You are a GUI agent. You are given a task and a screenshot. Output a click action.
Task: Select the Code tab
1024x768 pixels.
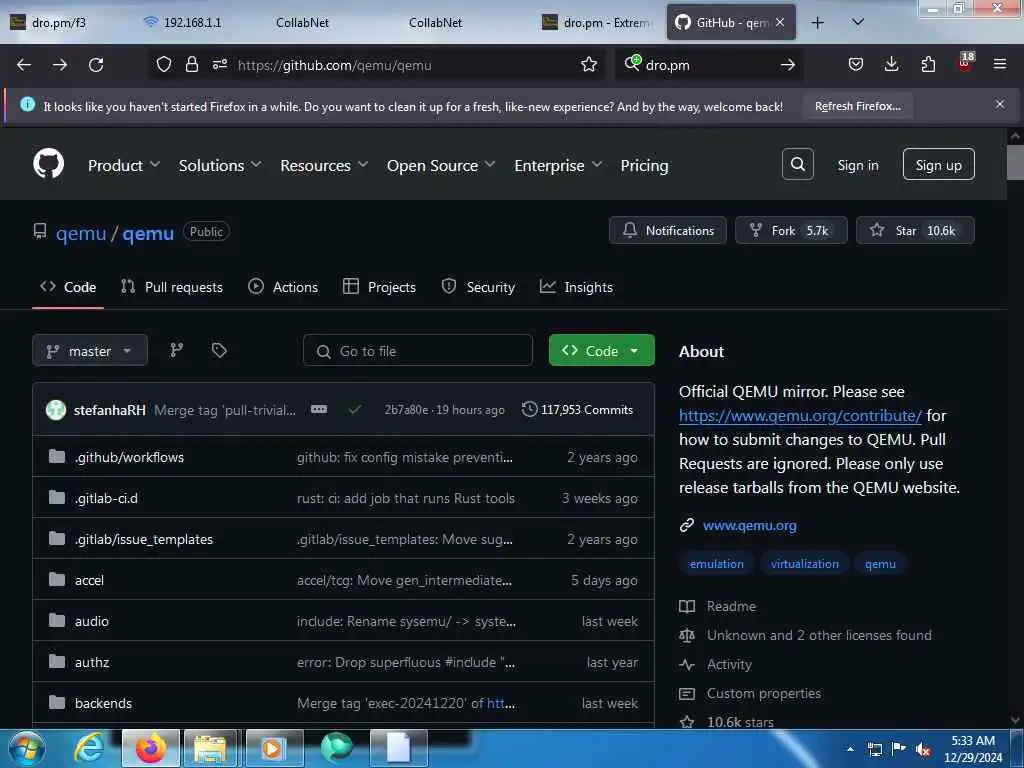[68, 287]
